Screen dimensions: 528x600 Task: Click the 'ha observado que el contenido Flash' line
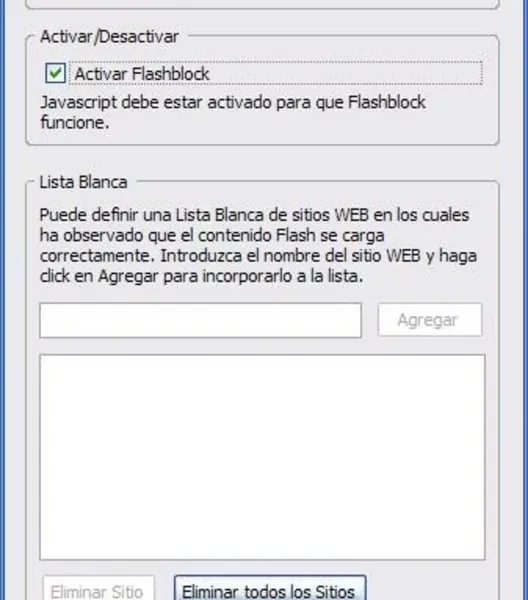click(212, 235)
